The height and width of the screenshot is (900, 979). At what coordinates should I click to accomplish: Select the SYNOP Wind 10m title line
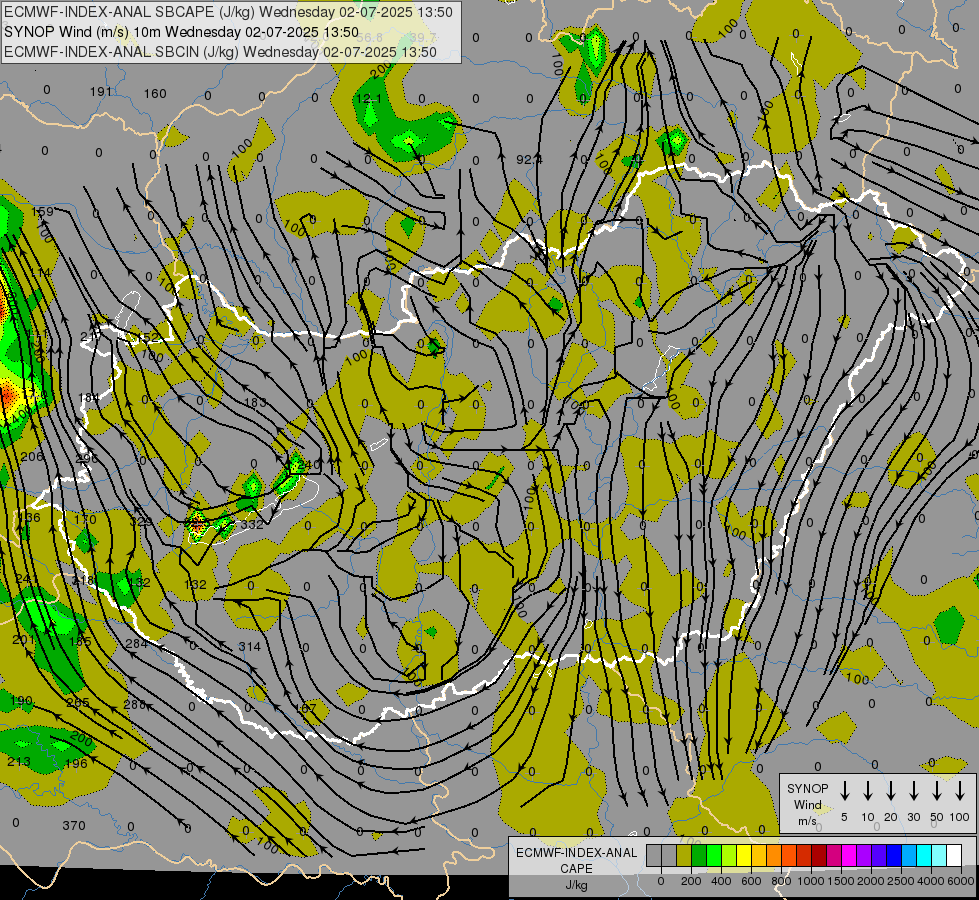(x=181, y=32)
